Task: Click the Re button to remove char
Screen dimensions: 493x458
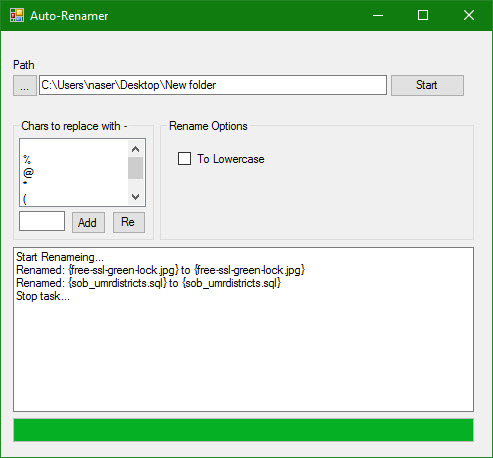Action: [129, 222]
